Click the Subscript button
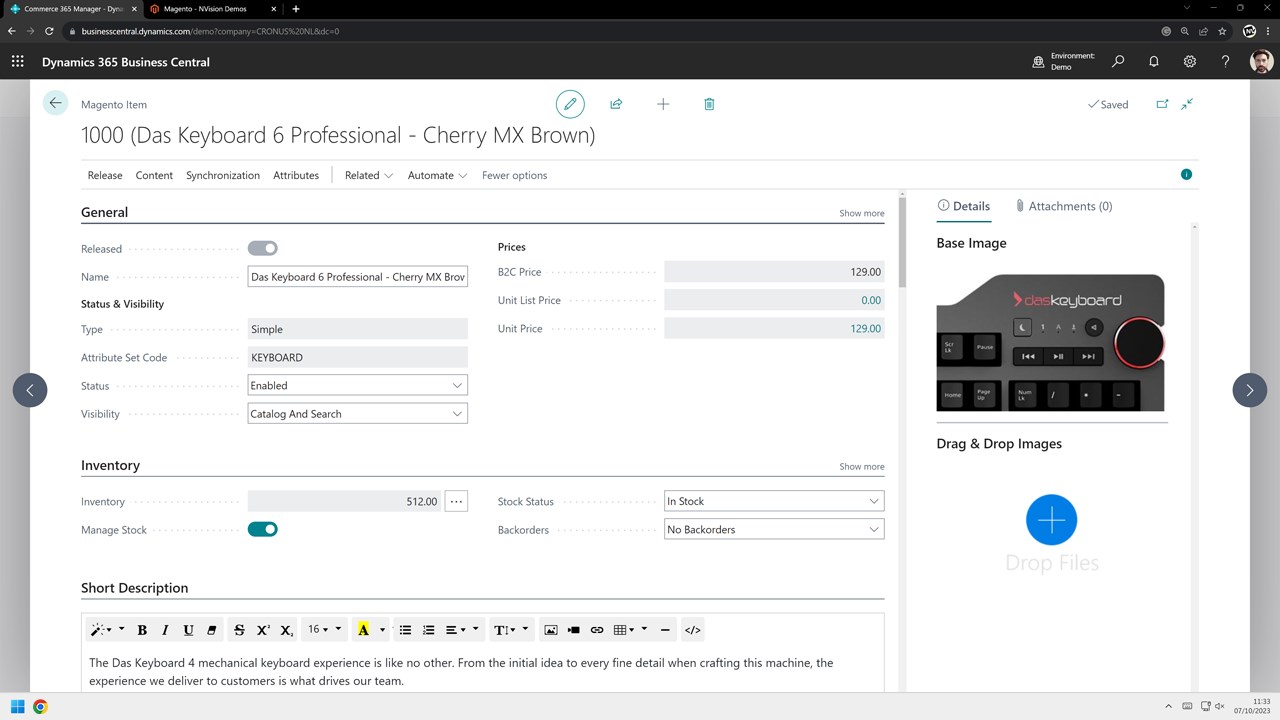The height and width of the screenshot is (720, 1280). coord(286,630)
